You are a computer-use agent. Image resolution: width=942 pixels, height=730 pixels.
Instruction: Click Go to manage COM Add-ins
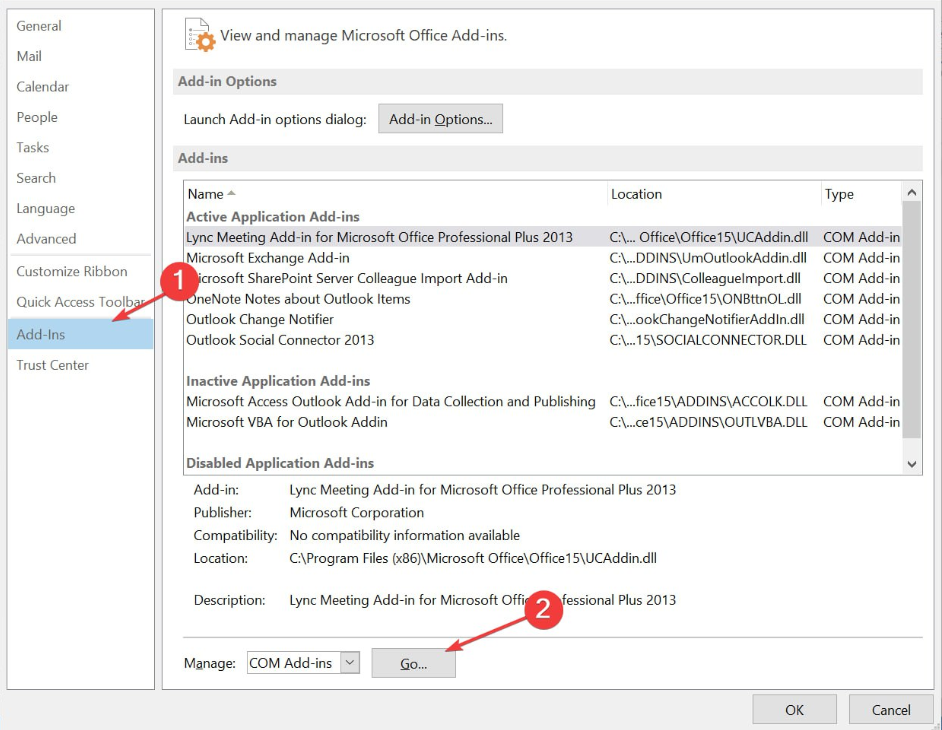tap(413, 663)
